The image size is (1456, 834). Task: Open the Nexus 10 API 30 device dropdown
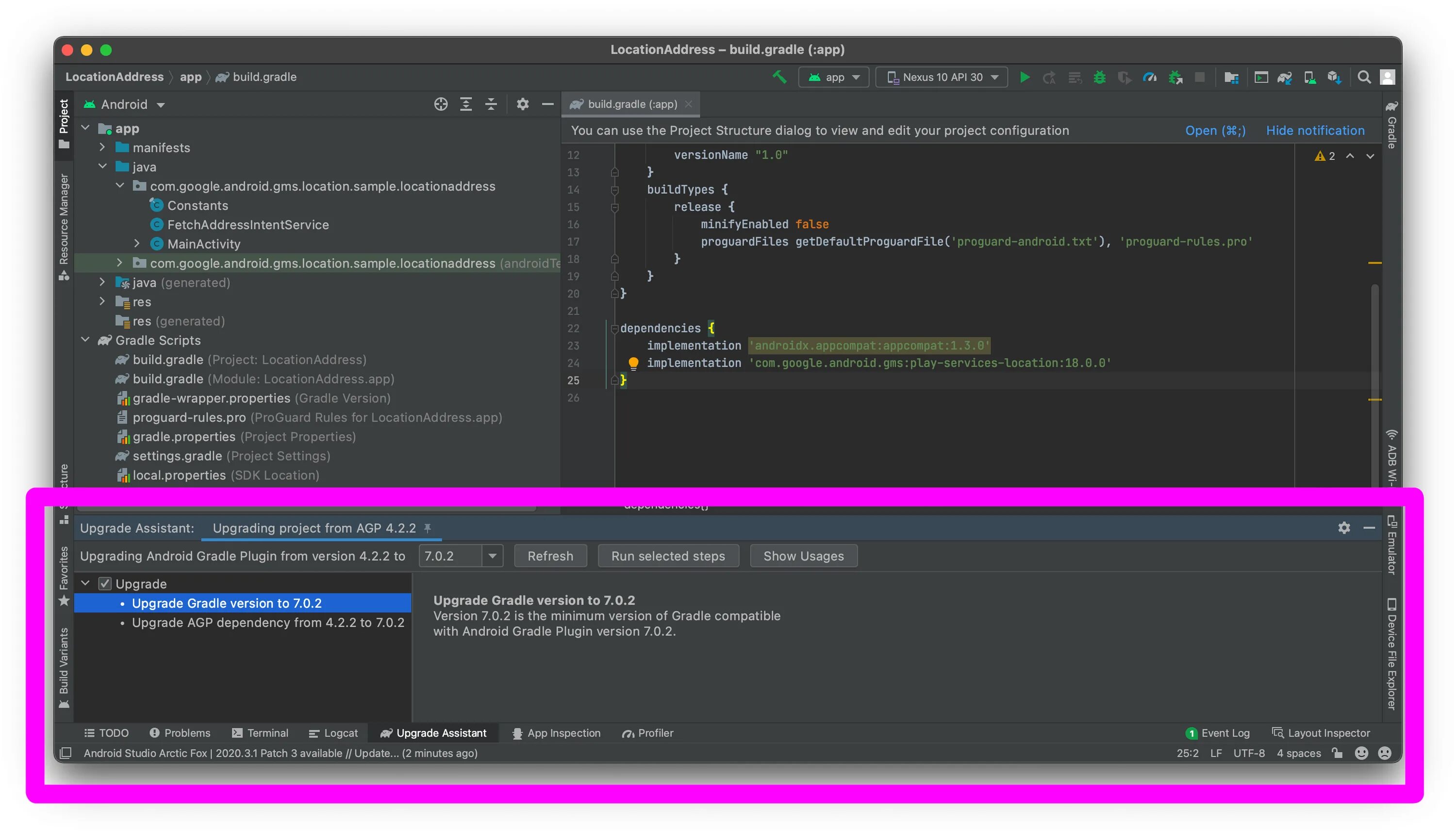click(942, 77)
